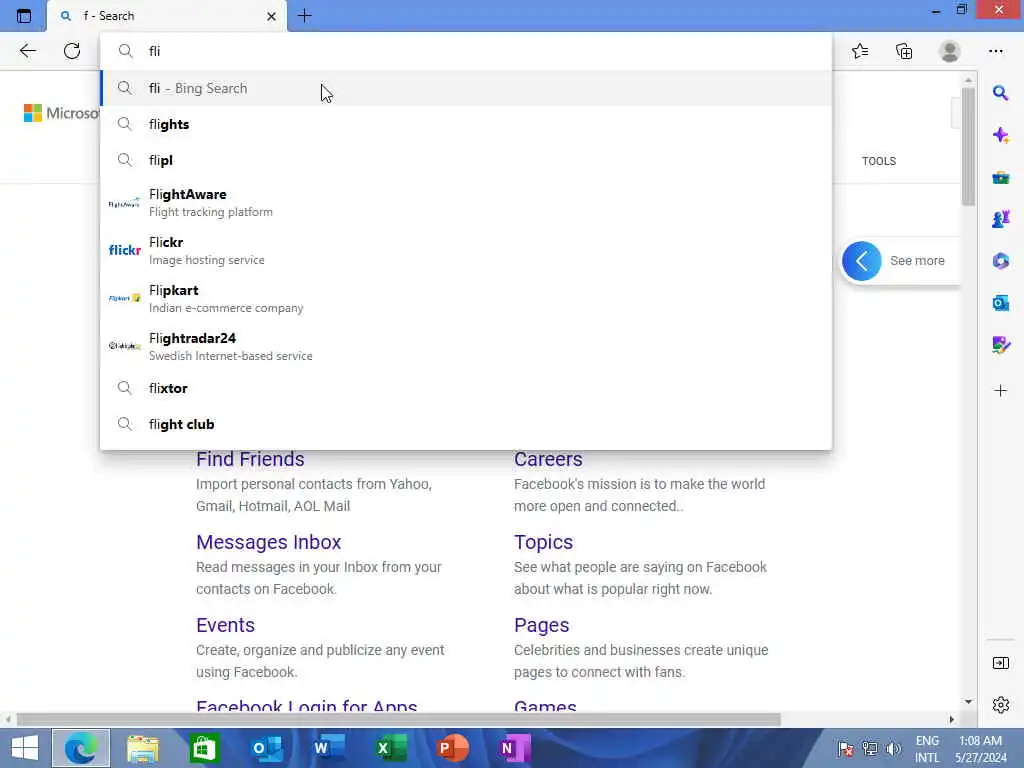Open Excel from the taskbar
Image resolution: width=1024 pixels, height=768 pixels.
[x=391, y=748]
